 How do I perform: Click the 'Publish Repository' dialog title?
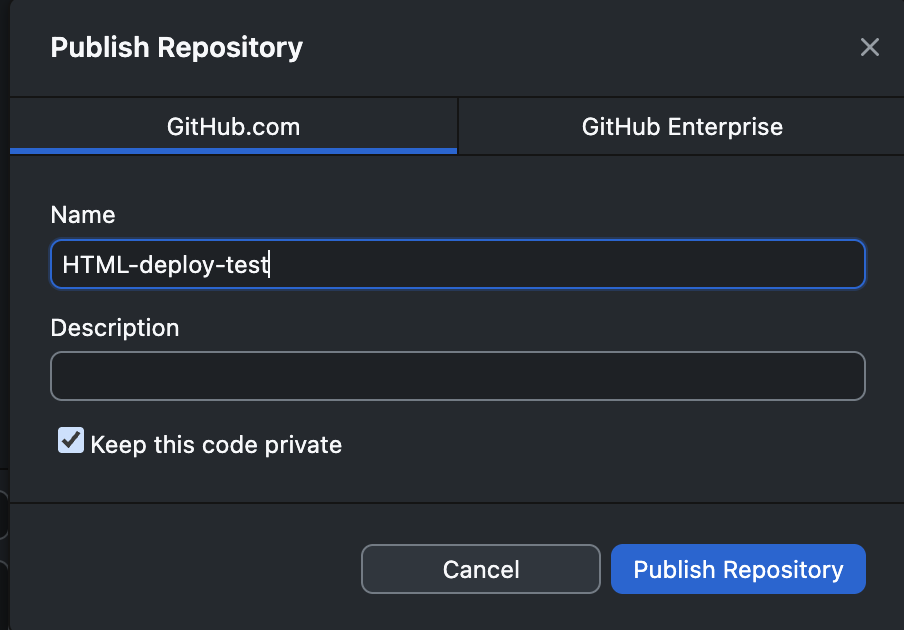pyautogui.click(x=176, y=47)
